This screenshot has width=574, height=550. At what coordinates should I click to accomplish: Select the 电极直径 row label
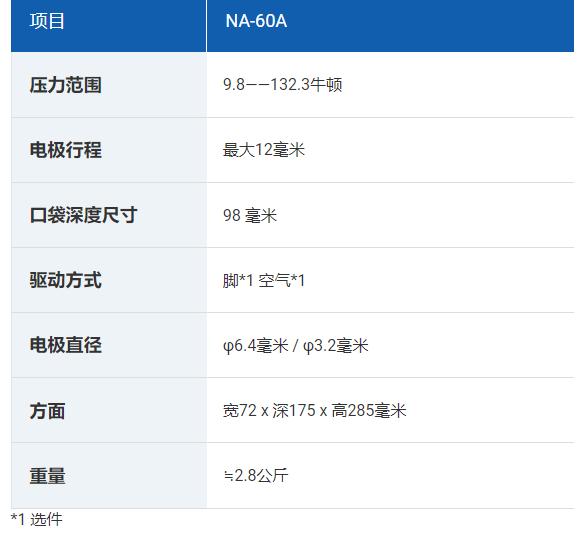(x=66, y=345)
